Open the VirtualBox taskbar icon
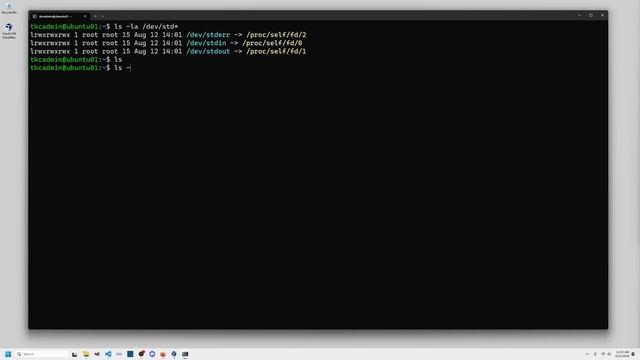Screen dimensions: 640x360 tap(174, 354)
